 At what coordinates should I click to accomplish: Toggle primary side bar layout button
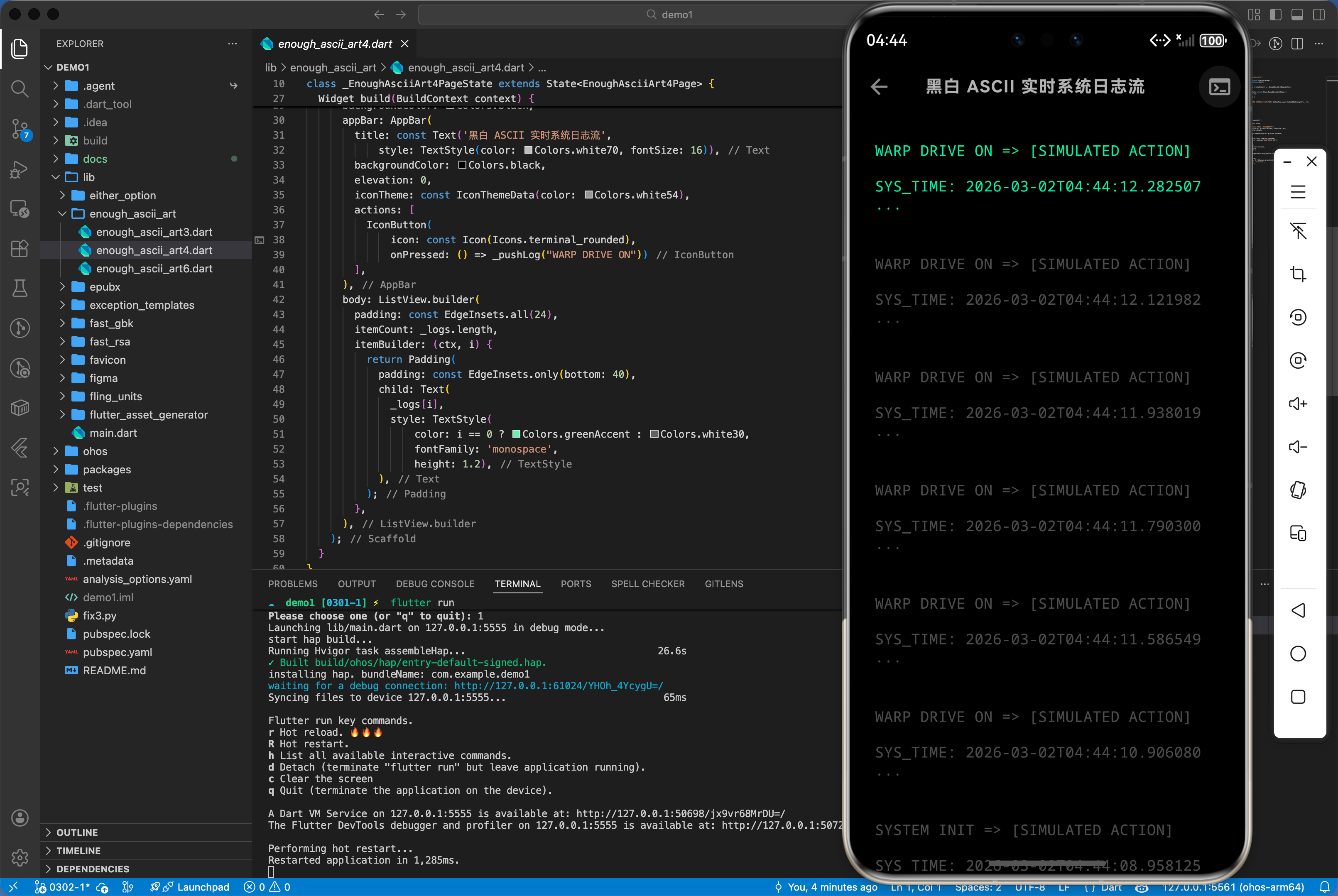[x=1275, y=14]
